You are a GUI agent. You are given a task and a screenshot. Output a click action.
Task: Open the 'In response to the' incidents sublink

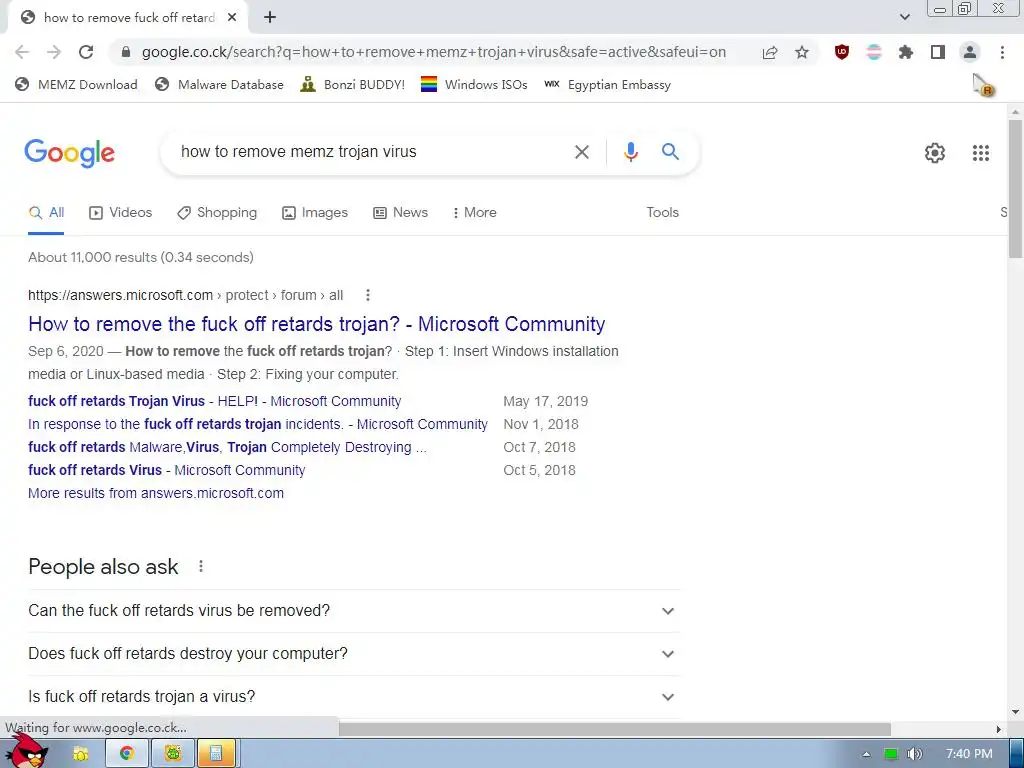pyautogui.click(x=258, y=424)
